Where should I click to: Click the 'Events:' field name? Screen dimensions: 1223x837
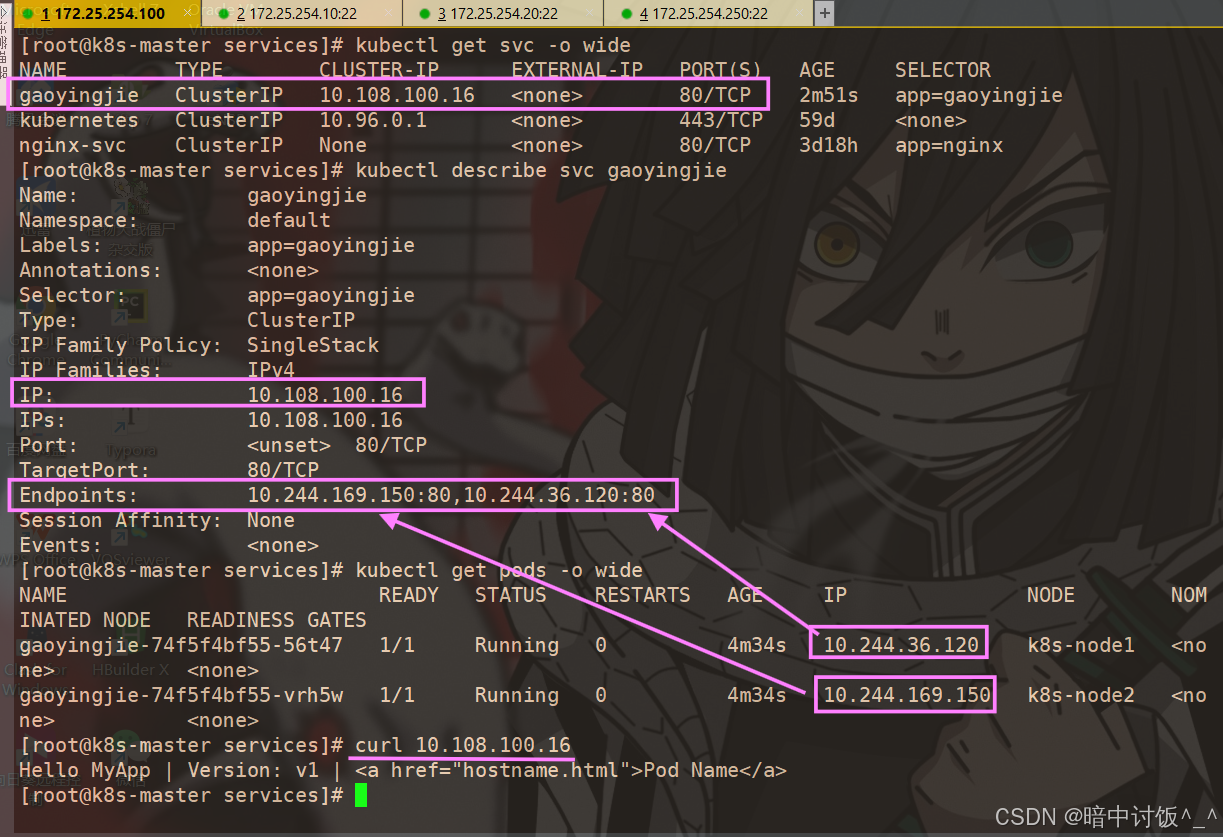coord(61,545)
